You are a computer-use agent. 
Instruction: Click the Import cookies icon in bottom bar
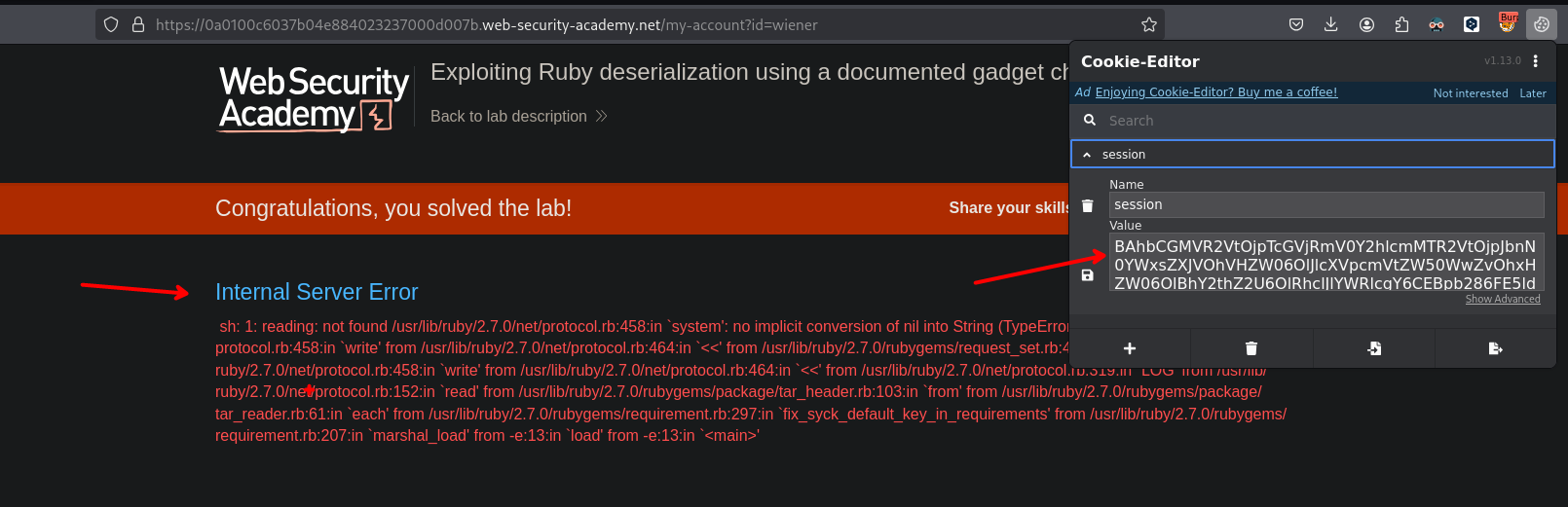1373,348
